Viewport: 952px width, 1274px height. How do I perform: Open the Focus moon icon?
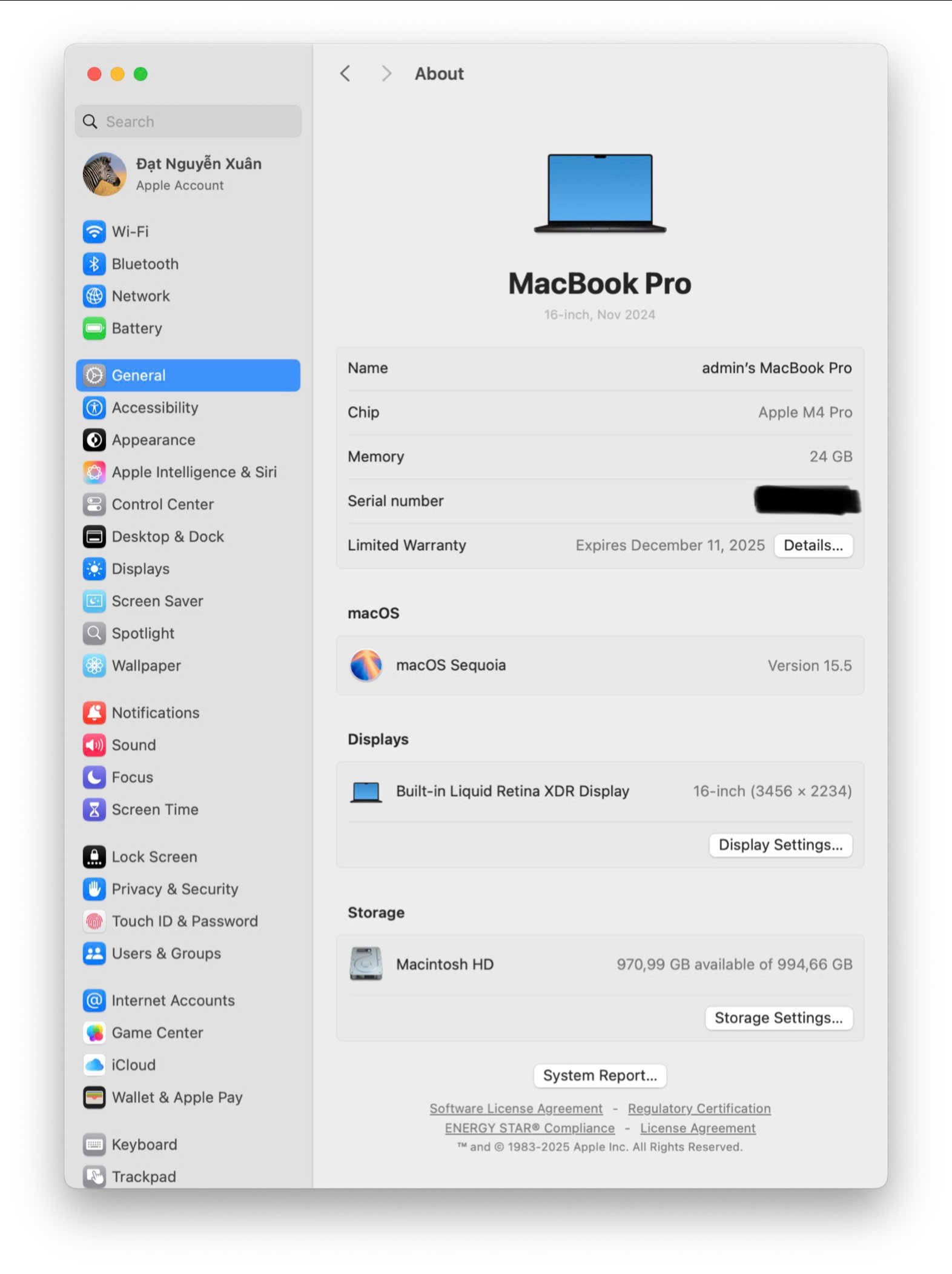coord(94,777)
